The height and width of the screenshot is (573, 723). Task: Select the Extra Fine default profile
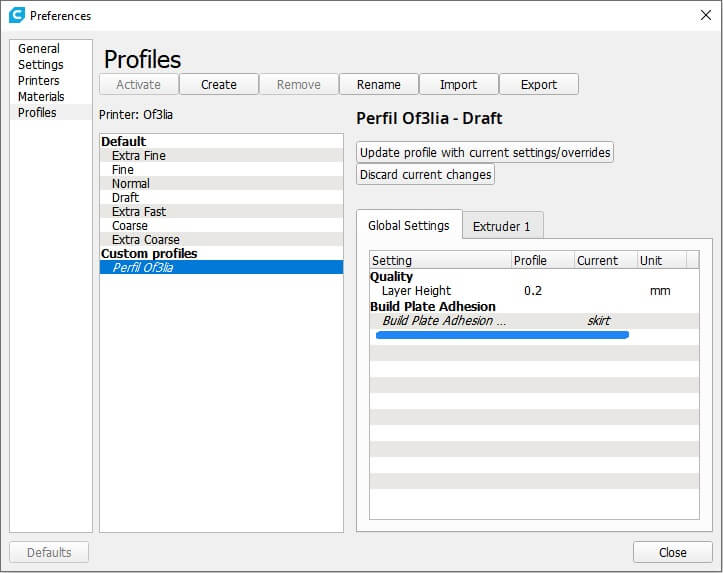coord(139,155)
